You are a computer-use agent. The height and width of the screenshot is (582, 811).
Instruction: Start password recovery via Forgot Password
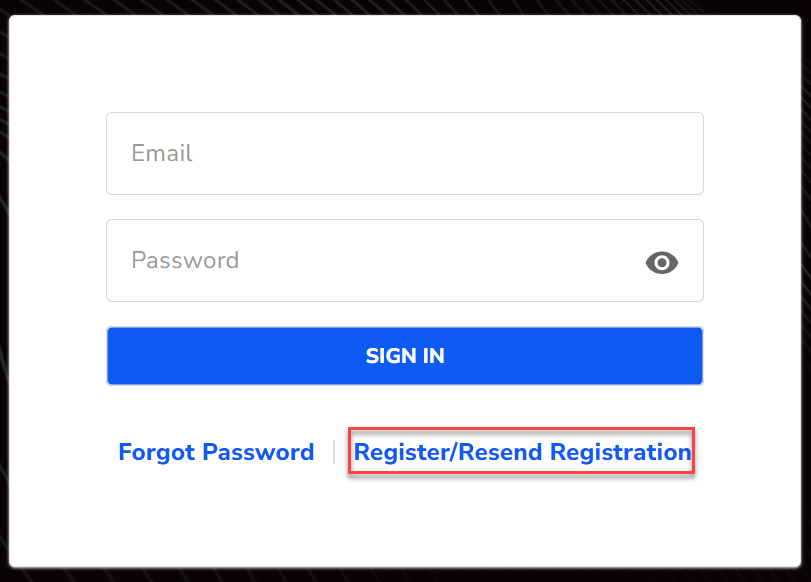click(x=216, y=451)
